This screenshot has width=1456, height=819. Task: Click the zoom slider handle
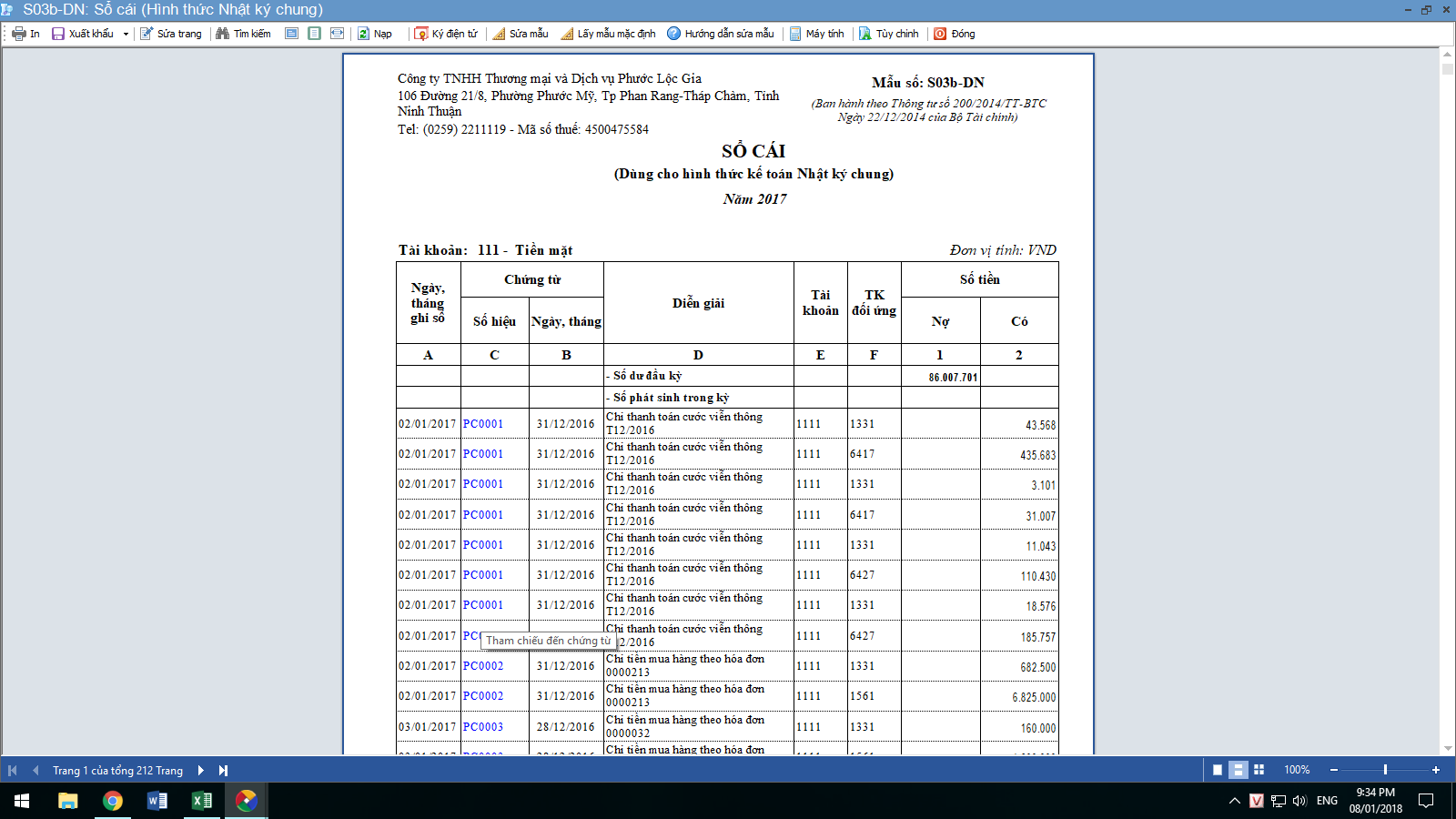(1385, 770)
